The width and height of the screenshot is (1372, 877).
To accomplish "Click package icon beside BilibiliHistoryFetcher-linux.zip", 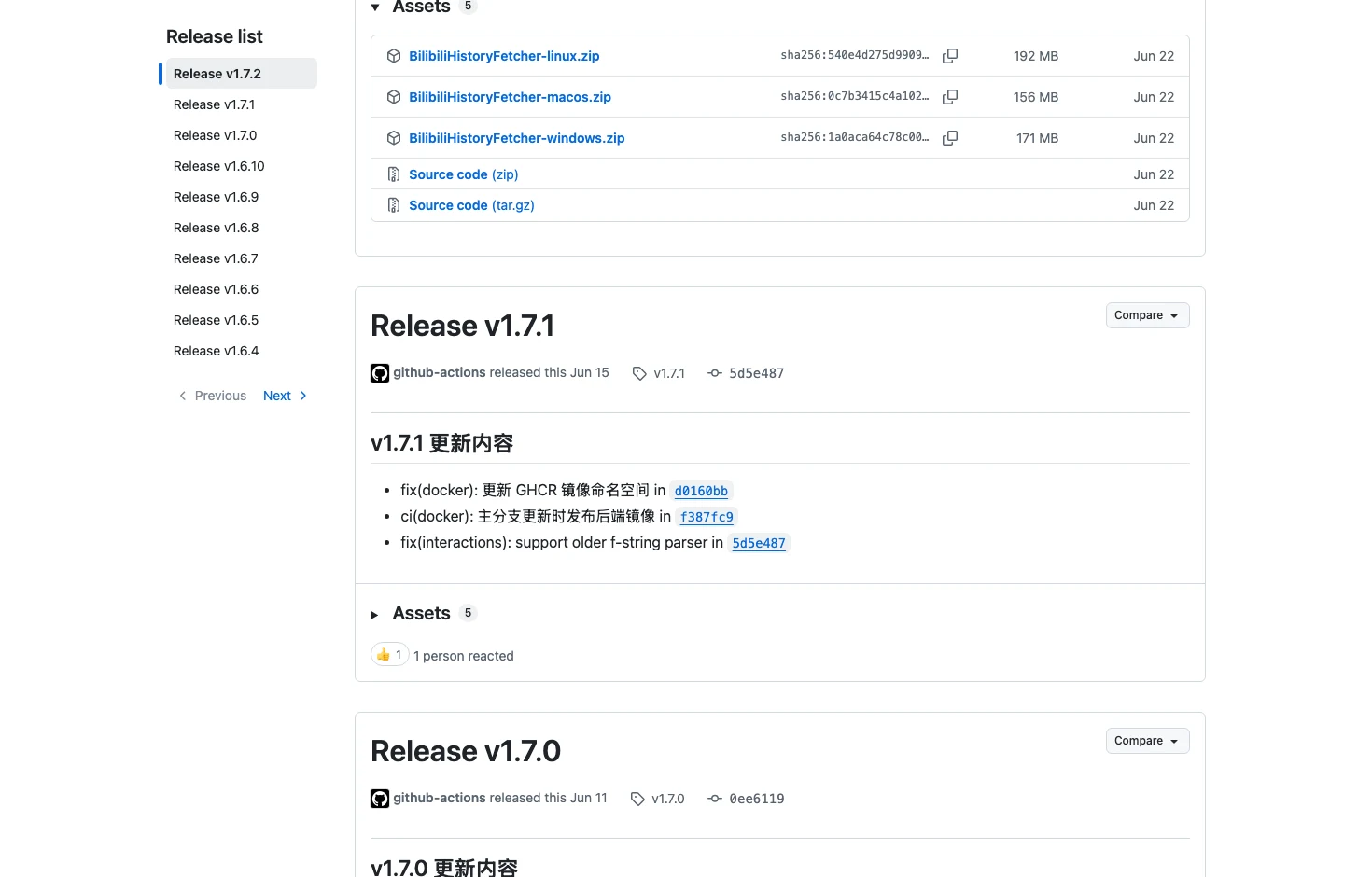I will (x=394, y=56).
